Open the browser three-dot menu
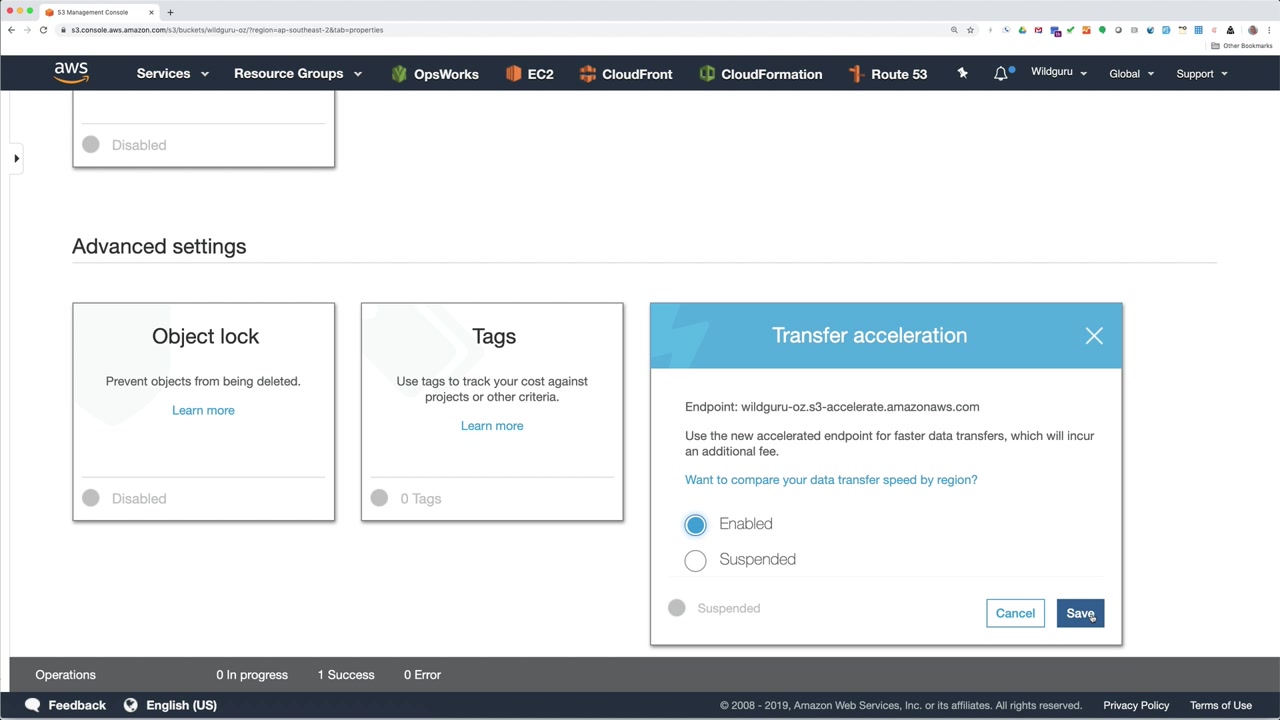 (1268, 30)
